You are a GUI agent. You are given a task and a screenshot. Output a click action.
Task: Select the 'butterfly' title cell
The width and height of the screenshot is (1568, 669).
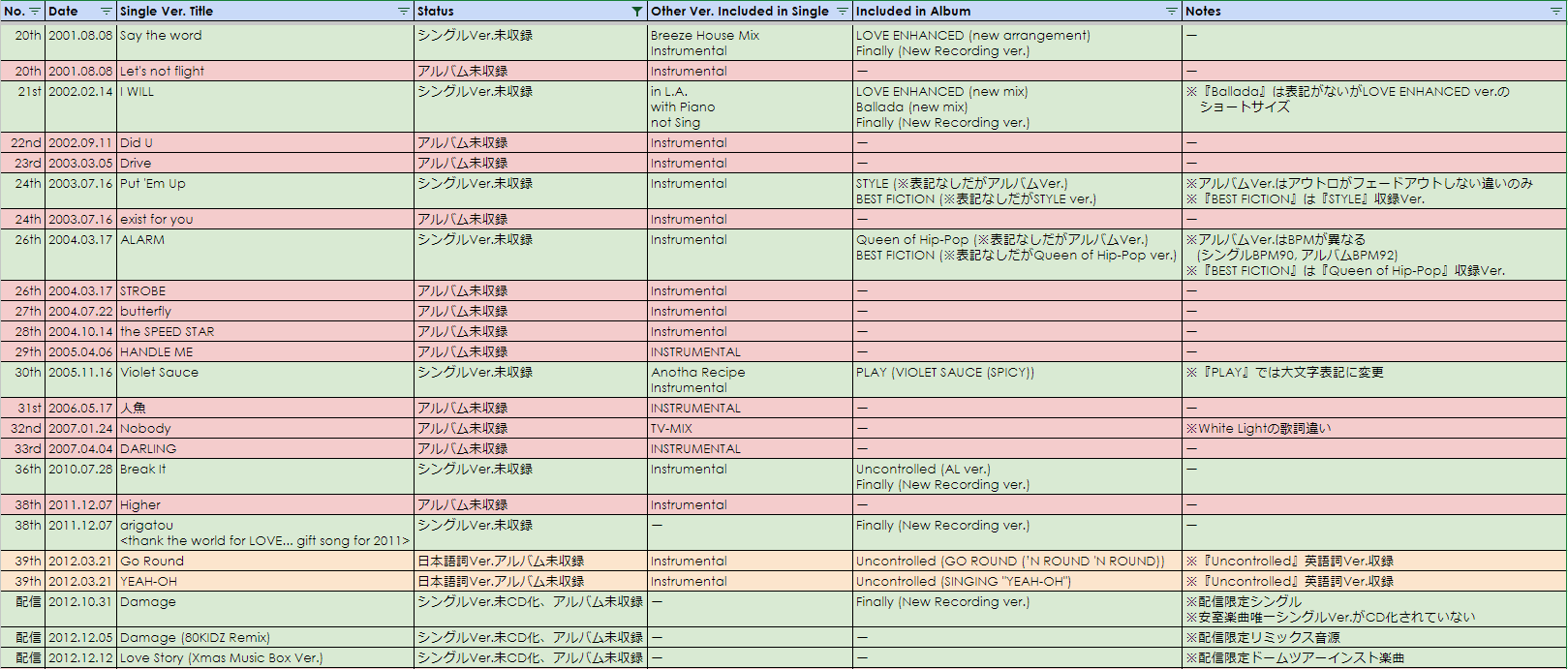(x=265, y=312)
